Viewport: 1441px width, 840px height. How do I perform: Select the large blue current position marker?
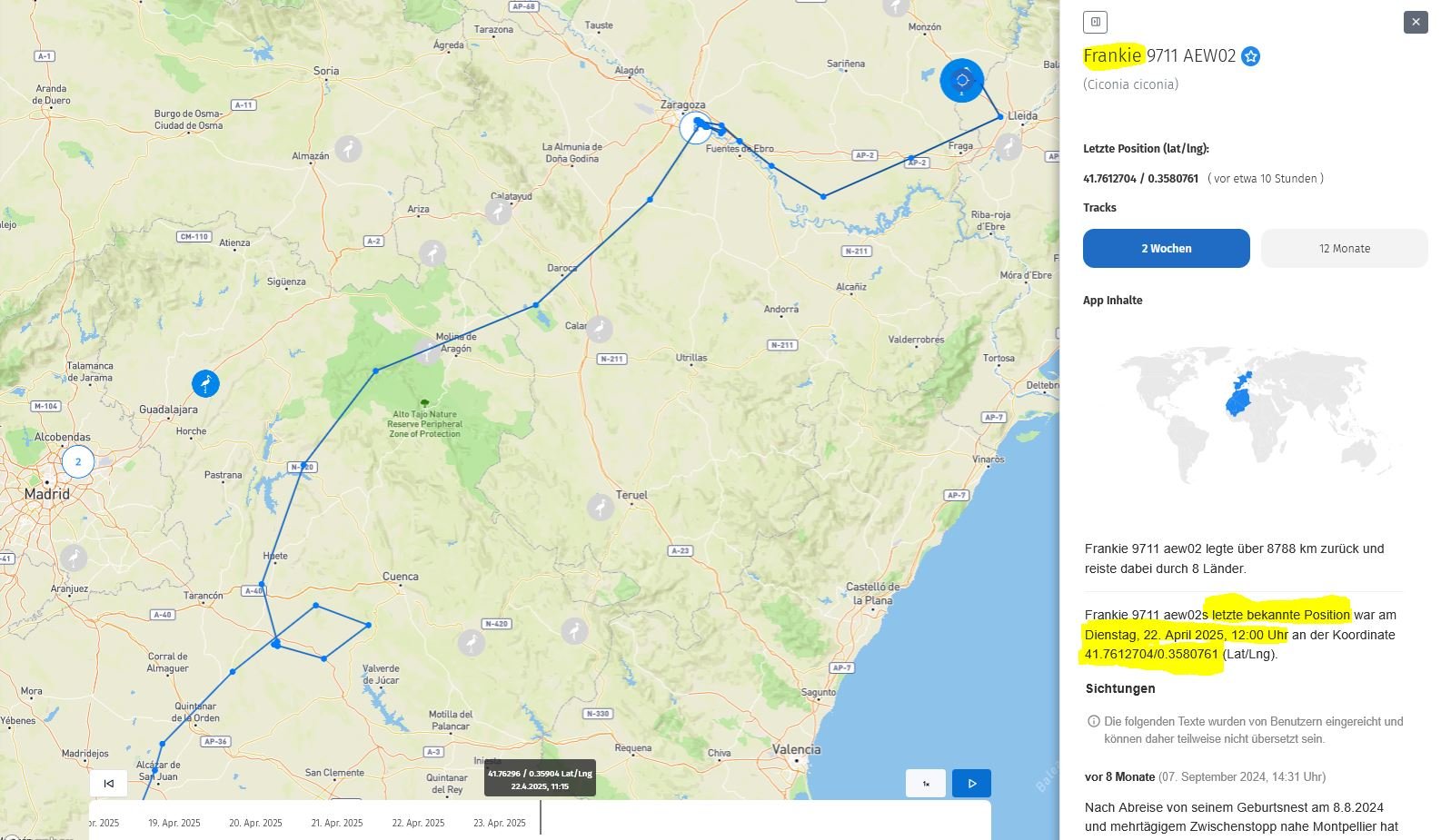[x=961, y=81]
